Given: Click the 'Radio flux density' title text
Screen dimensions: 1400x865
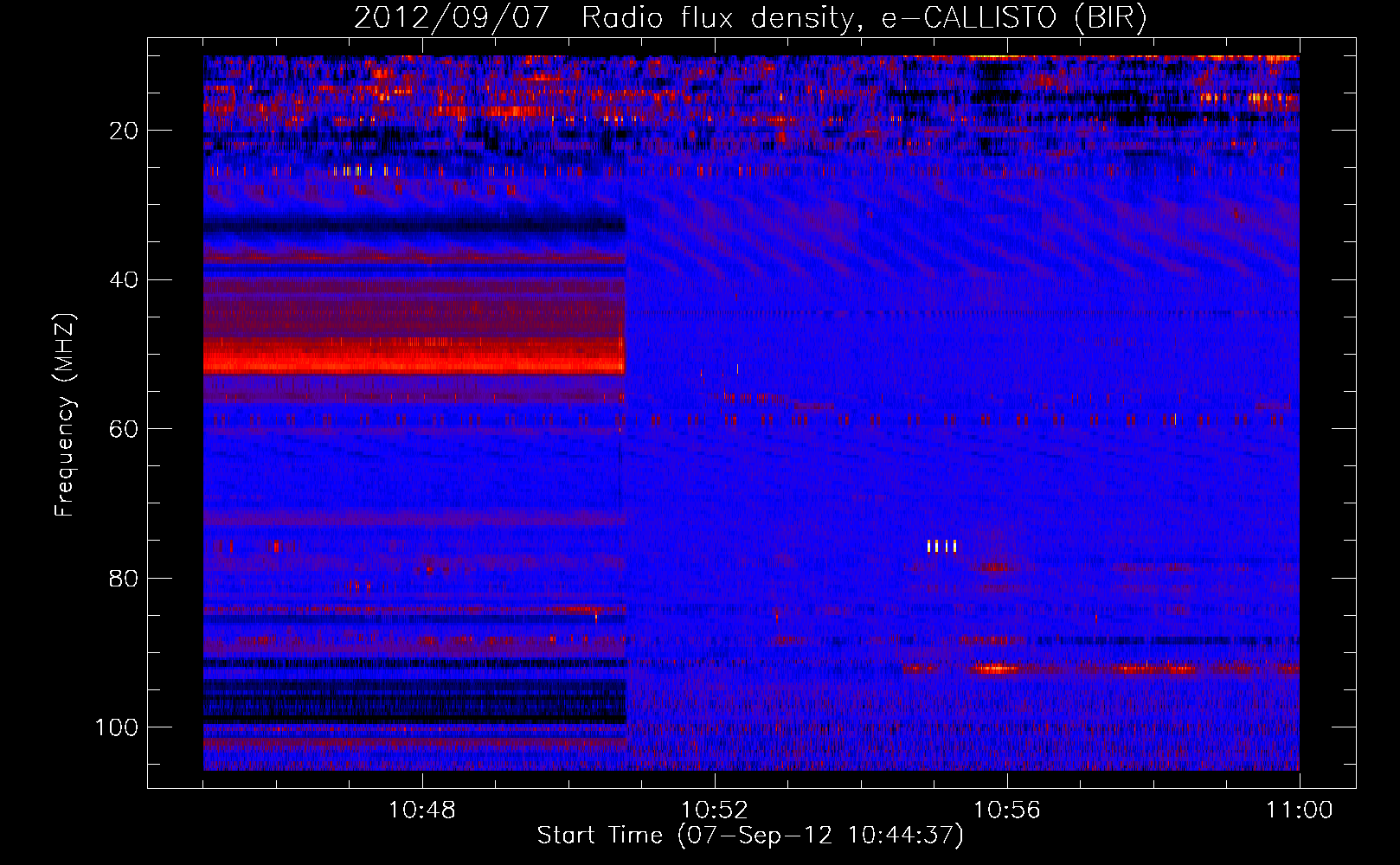Looking at the screenshot, I should pyautogui.click(x=717, y=17).
